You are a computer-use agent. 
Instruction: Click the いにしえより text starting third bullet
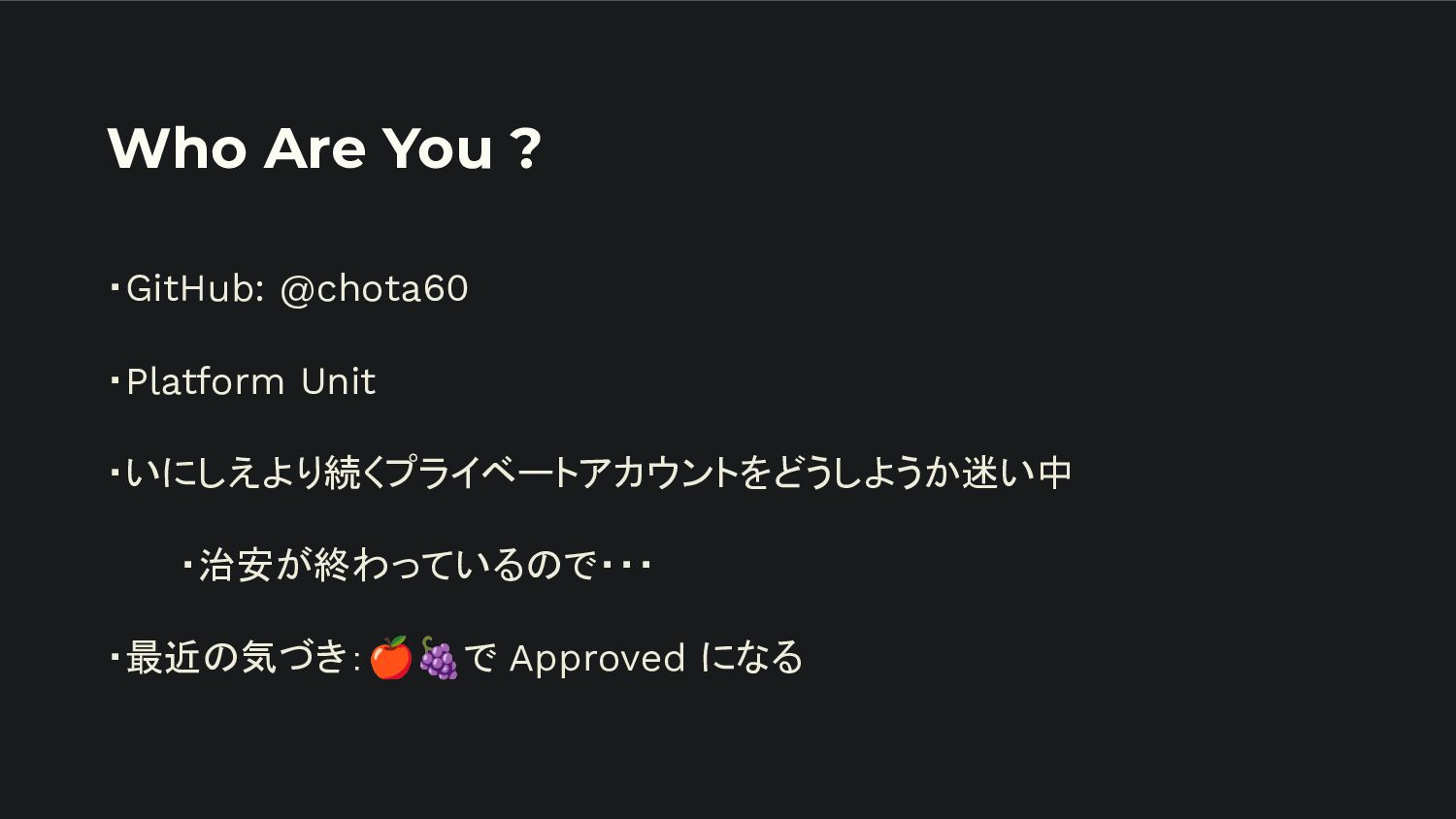pyautogui.click(x=224, y=473)
